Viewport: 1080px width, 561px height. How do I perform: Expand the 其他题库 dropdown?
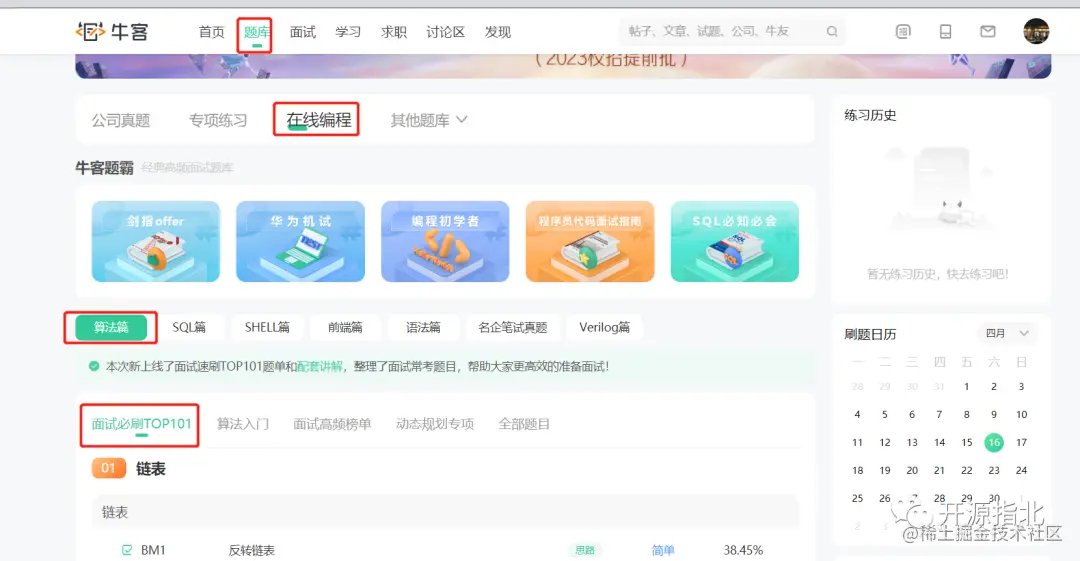(x=429, y=120)
